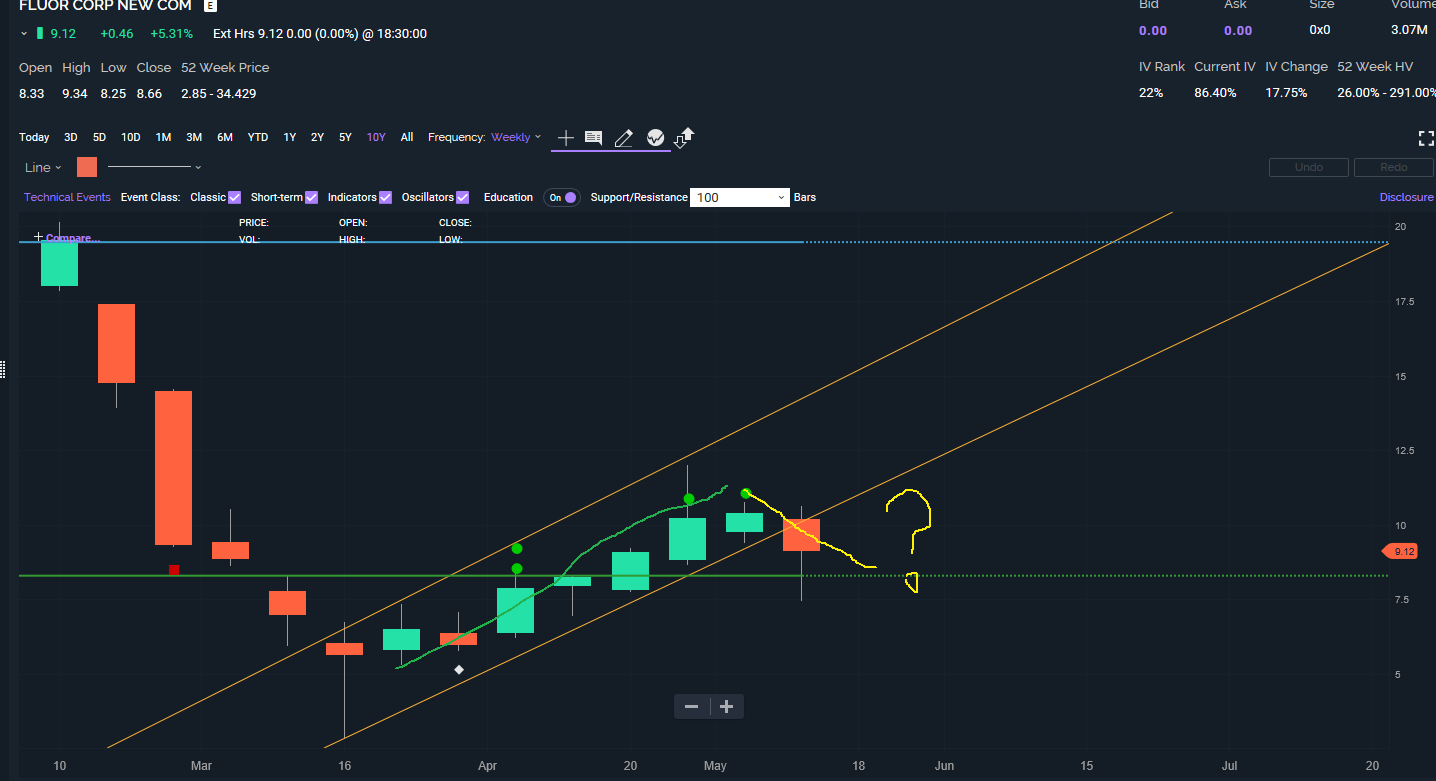Screen dimensions: 1436x781
Task: Switch to the YTD time range
Action: pyautogui.click(x=258, y=137)
